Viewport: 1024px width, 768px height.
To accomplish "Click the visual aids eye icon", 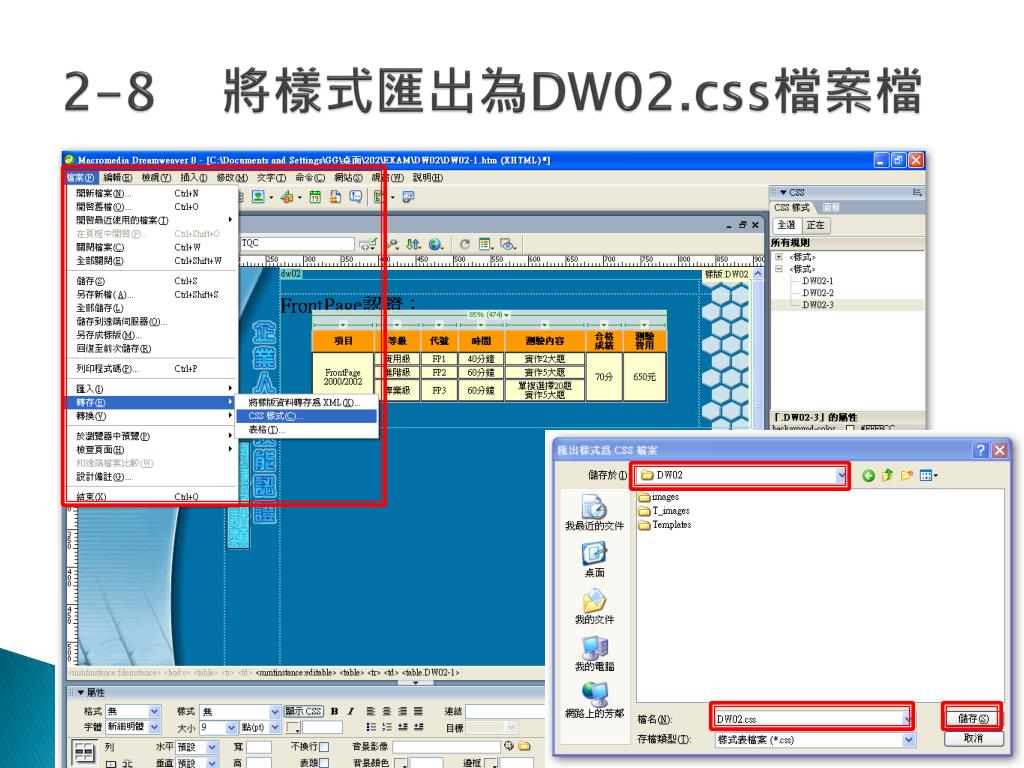I will pos(508,244).
